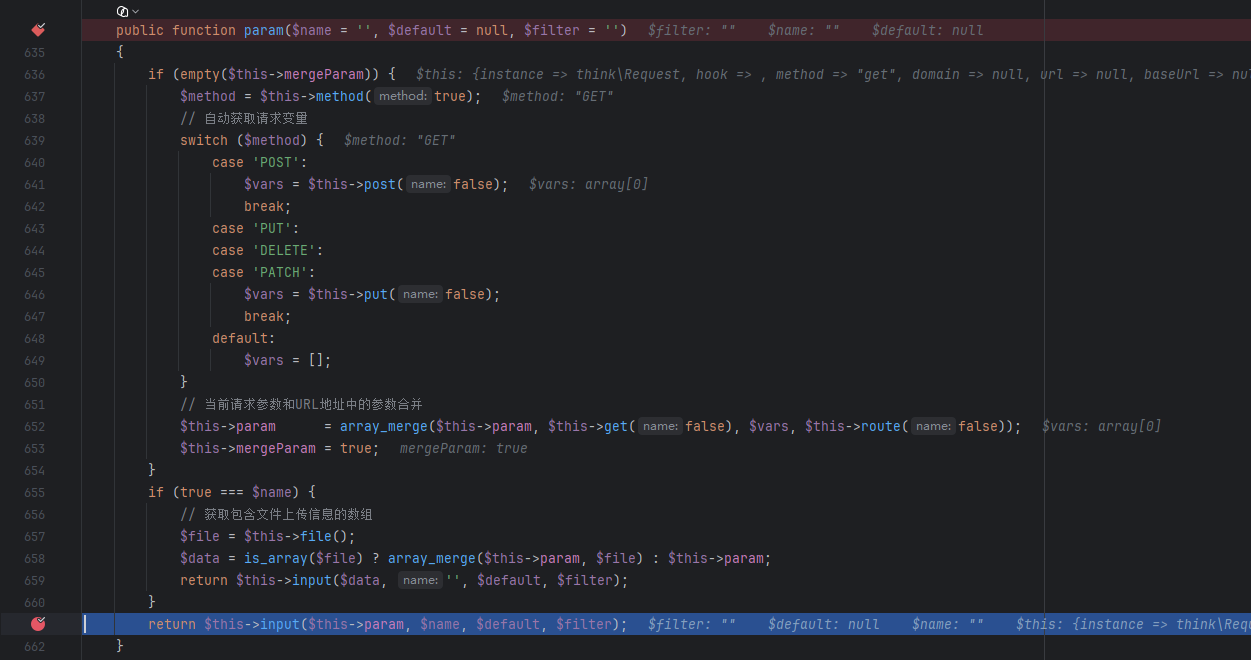Click the 'put' method call on line 646
This screenshot has width=1251, height=660.
376,294
